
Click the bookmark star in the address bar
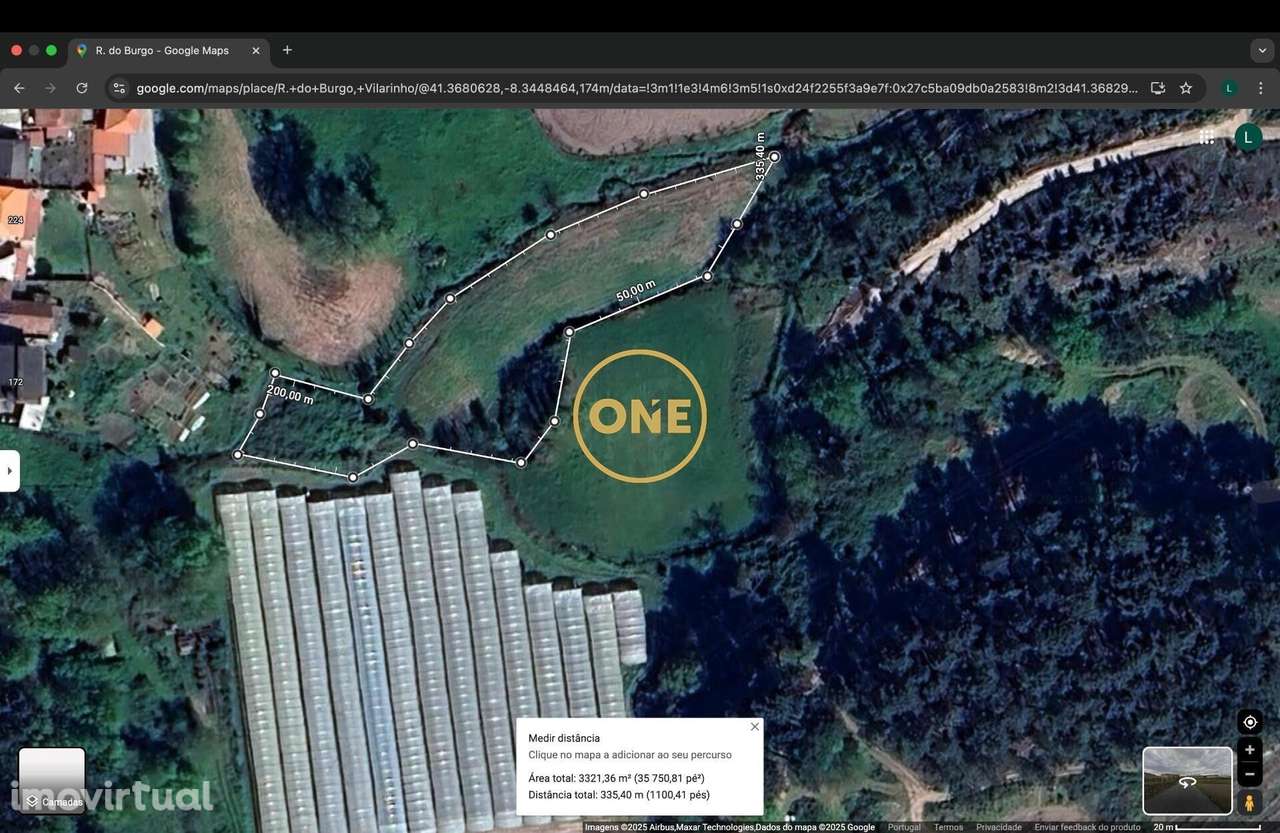[1186, 88]
